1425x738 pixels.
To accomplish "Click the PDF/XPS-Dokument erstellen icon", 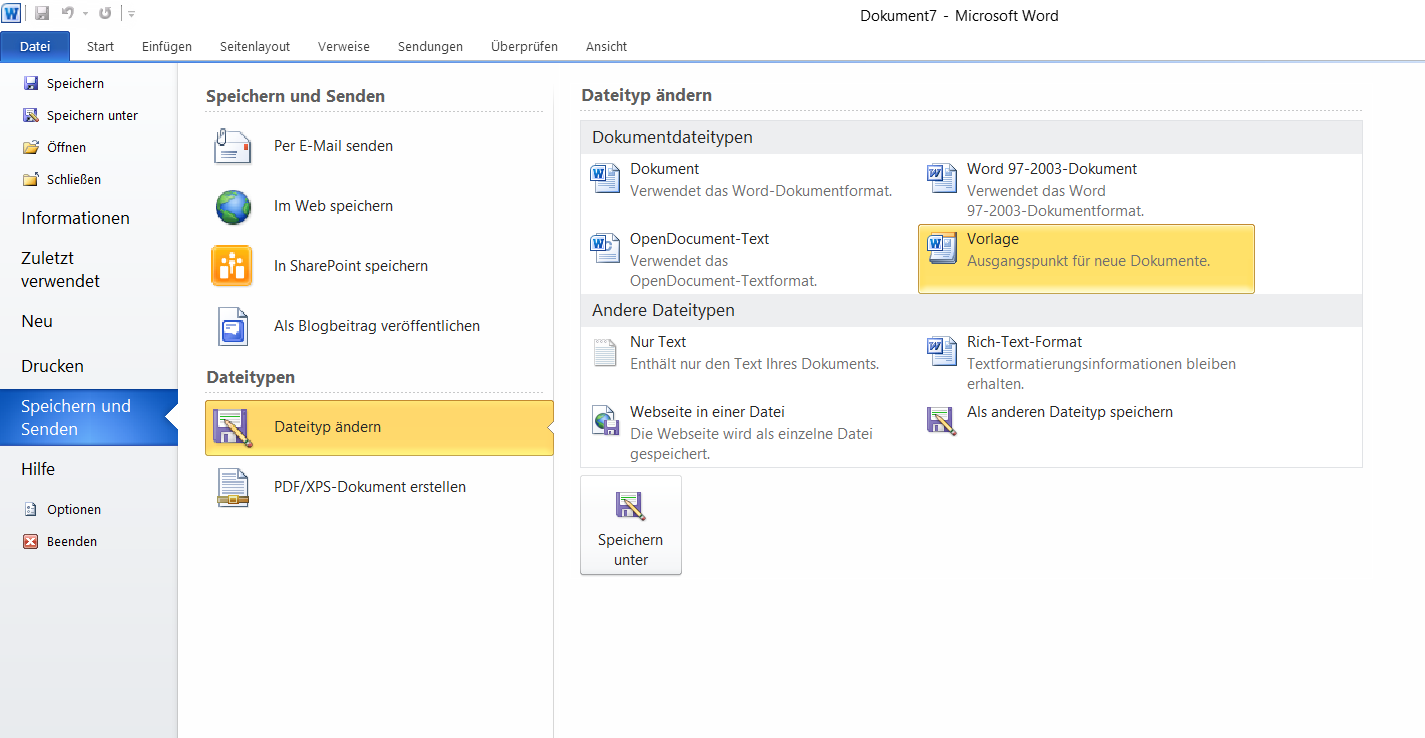I will tap(232, 487).
